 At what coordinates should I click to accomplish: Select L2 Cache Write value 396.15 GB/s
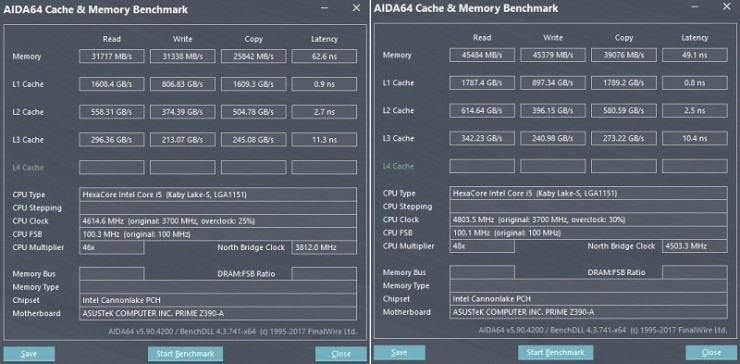[x=553, y=110]
